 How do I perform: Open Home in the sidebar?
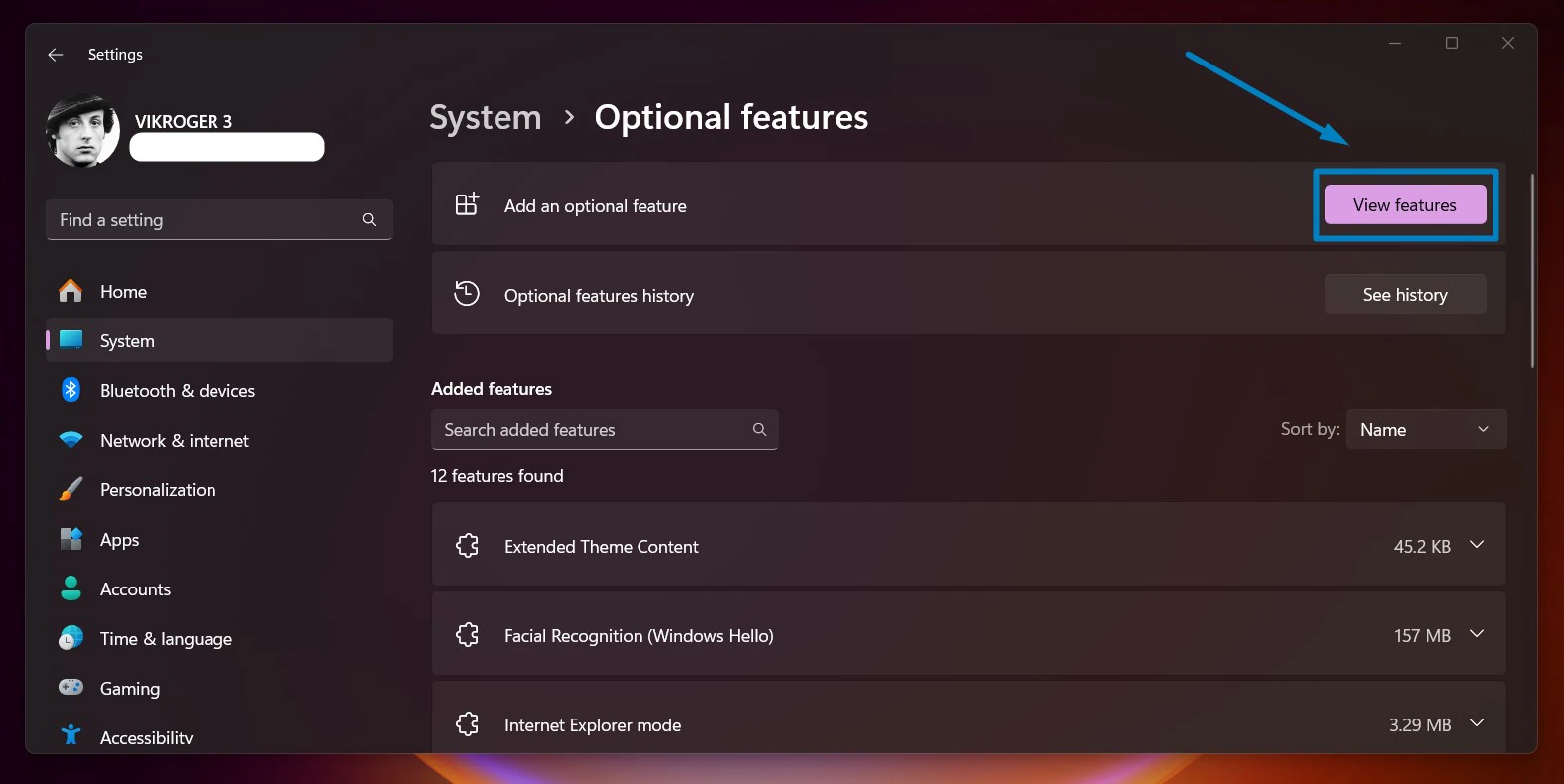point(218,292)
